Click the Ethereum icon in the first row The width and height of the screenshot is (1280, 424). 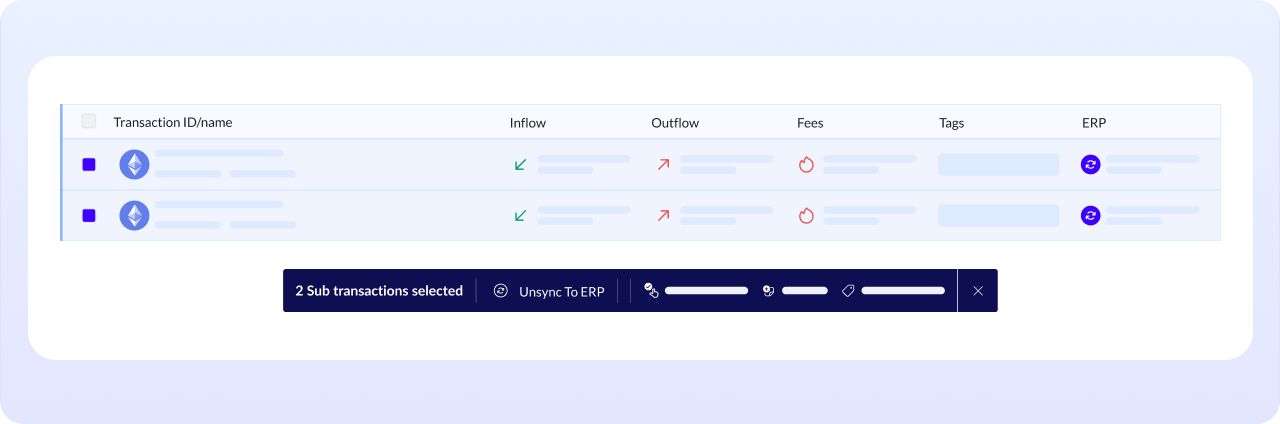click(134, 164)
